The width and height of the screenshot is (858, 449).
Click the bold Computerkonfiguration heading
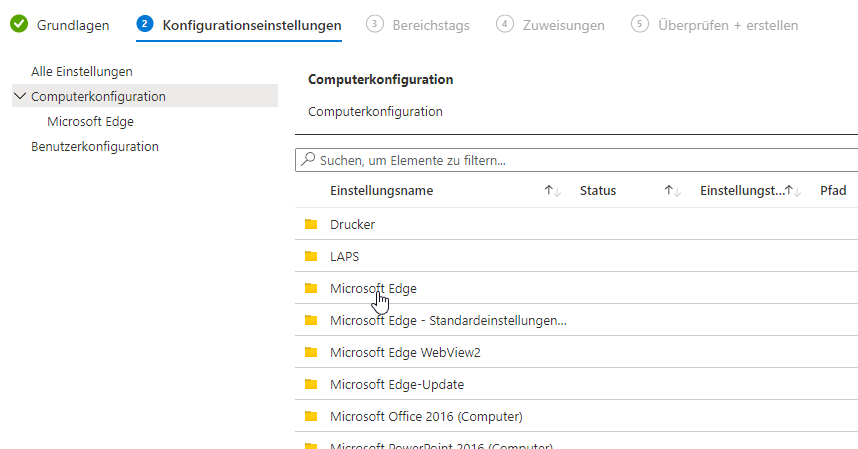click(380, 79)
